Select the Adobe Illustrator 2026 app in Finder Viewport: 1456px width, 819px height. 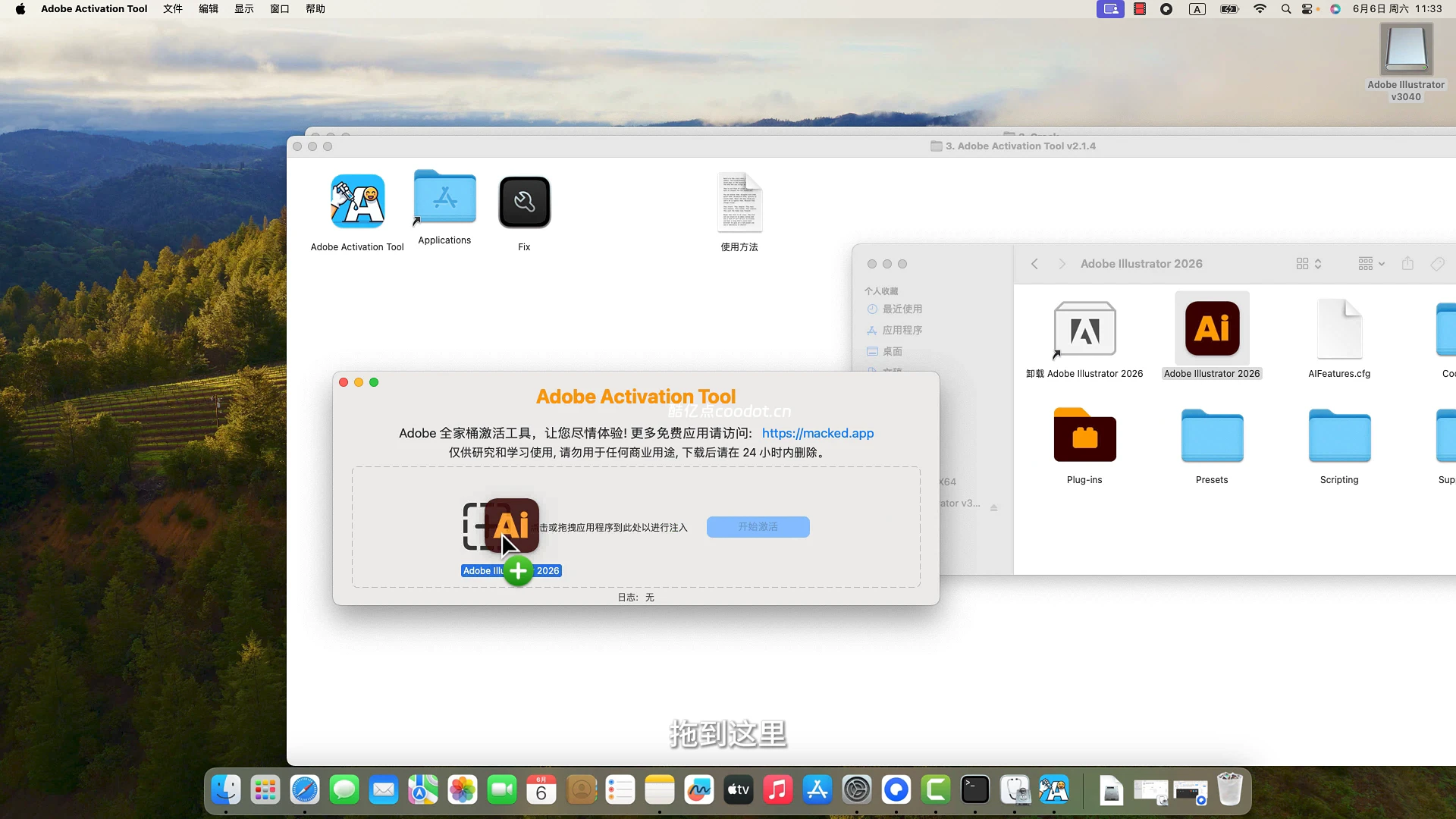point(1212,328)
